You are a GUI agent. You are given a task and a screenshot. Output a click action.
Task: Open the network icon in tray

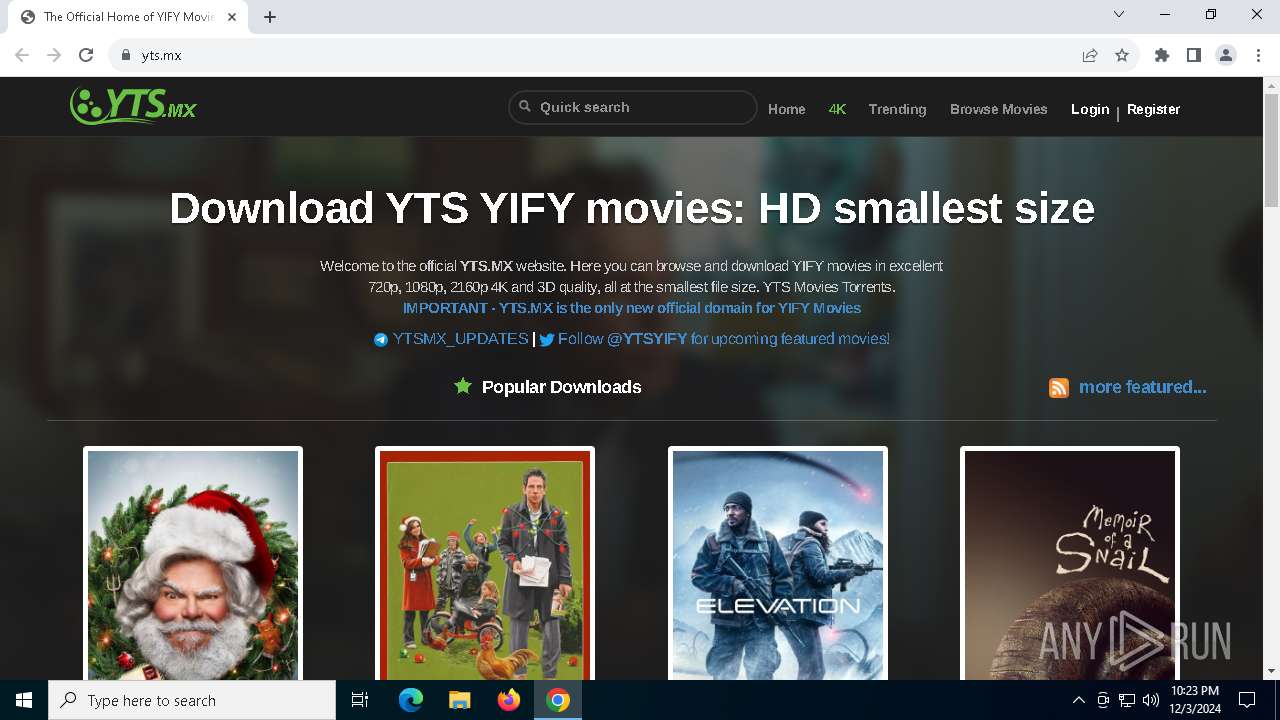pyautogui.click(x=1127, y=700)
